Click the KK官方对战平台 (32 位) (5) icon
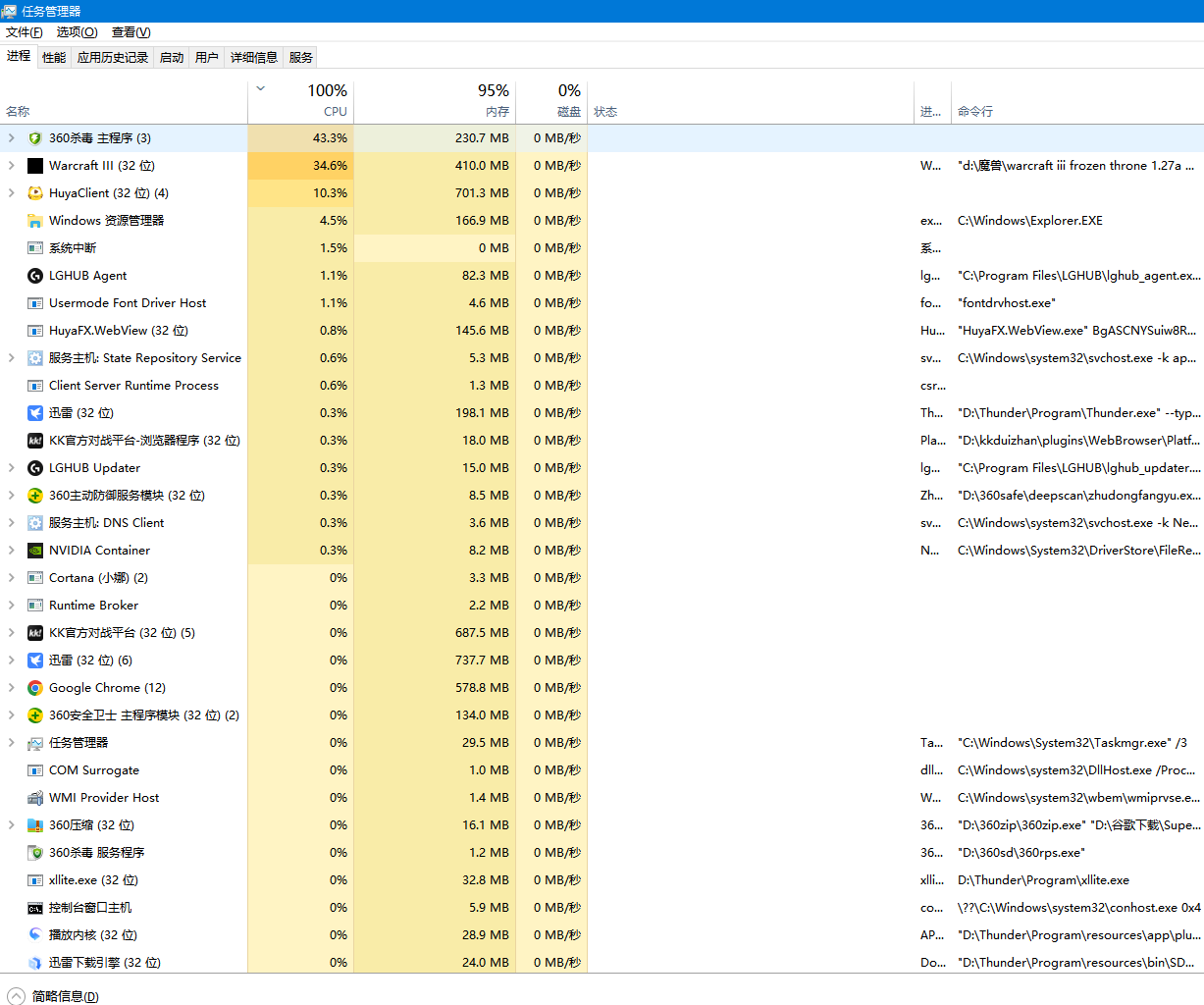 tap(35, 633)
